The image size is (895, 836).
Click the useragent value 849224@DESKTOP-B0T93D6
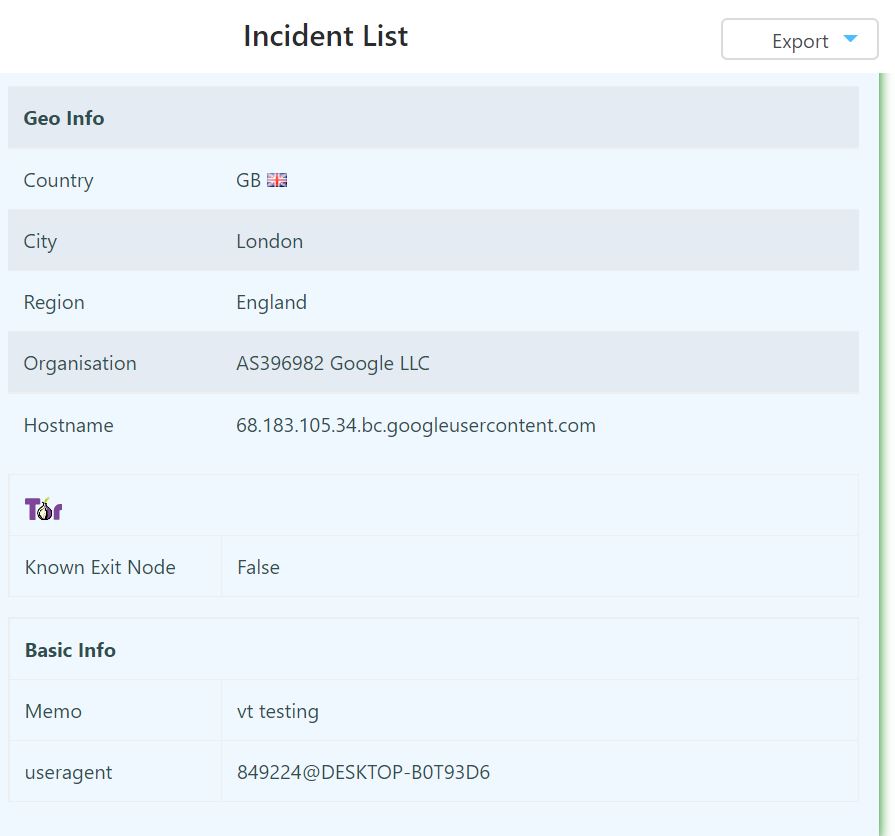[x=363, y=772]
